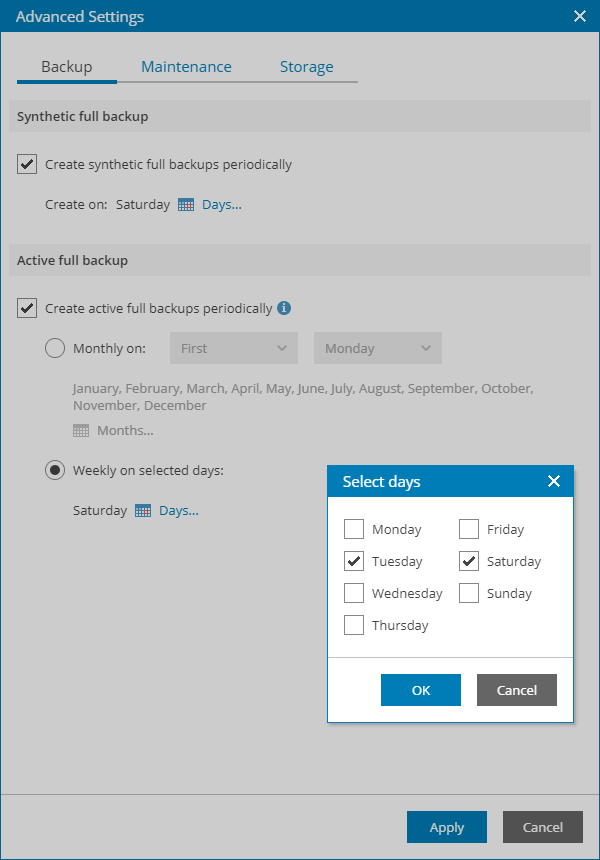Tick the Sunday checkbox
Viewport: 600px width, 860px height.
point(469,594)
